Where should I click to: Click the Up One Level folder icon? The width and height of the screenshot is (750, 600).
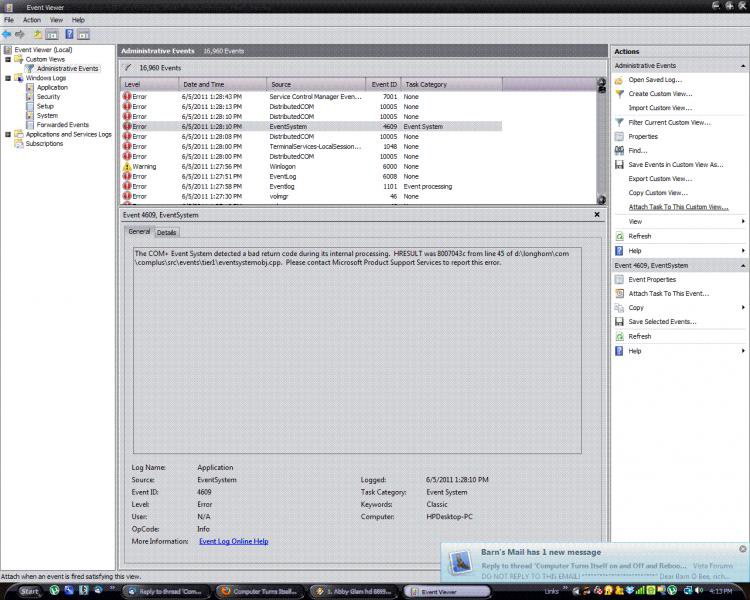[x=37, y=34]
